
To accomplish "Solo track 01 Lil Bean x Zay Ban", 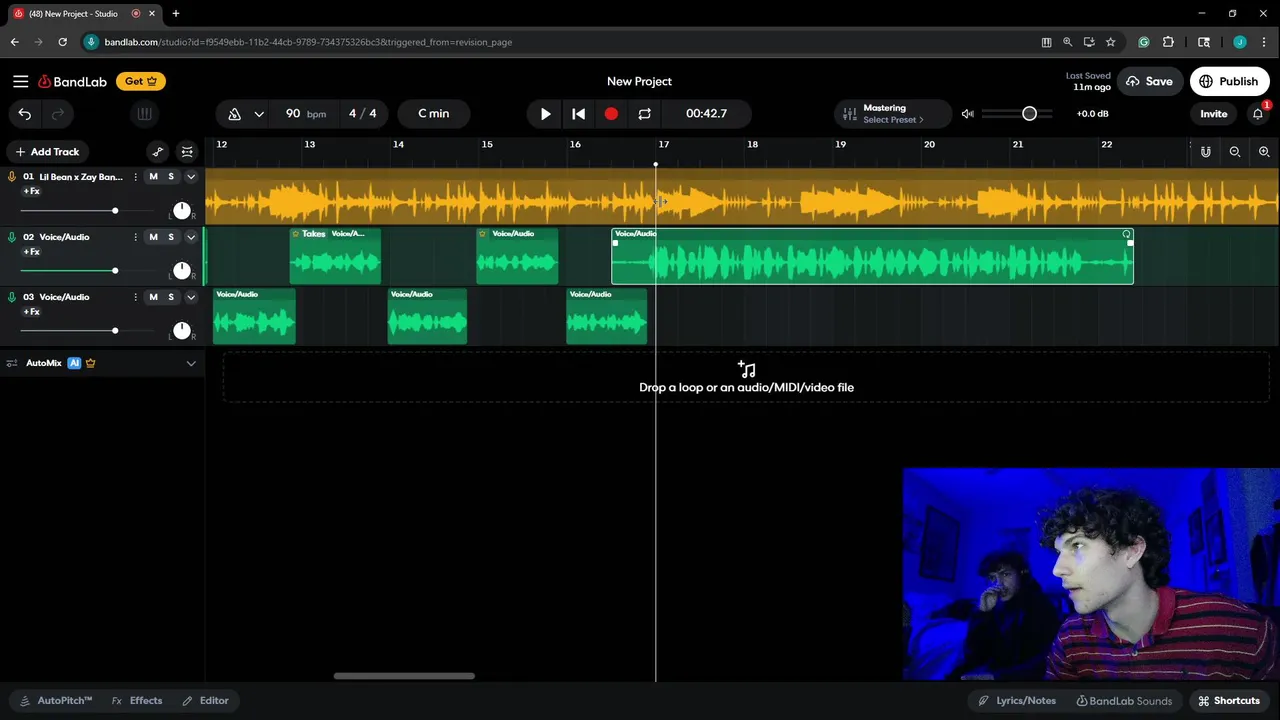I will pyautogui.click(x=171, y=177).
